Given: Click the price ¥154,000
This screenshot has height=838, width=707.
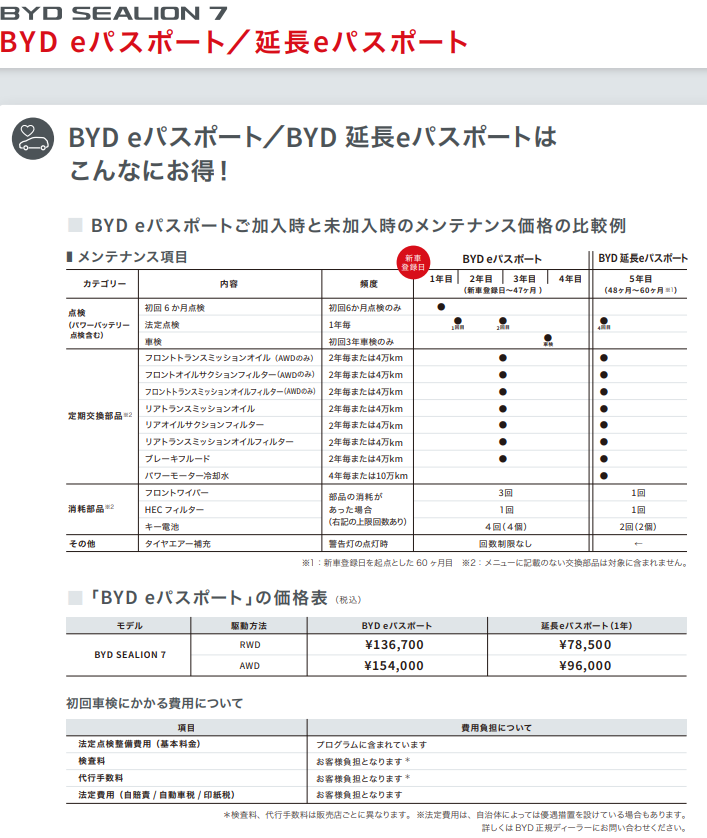Looking at the screenshot, I should tap(394, 665).
